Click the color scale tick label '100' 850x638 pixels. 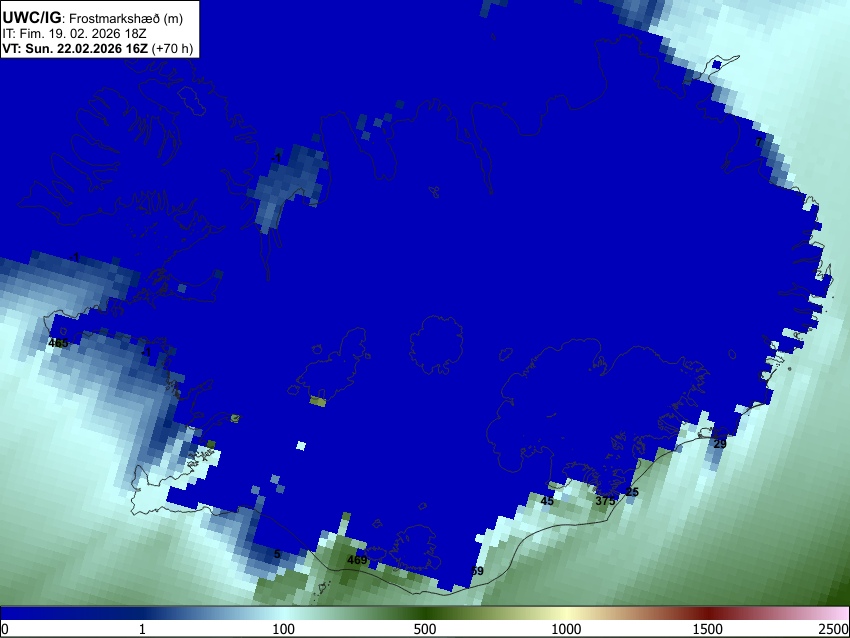pyautogui.click(x=284, y=629)
